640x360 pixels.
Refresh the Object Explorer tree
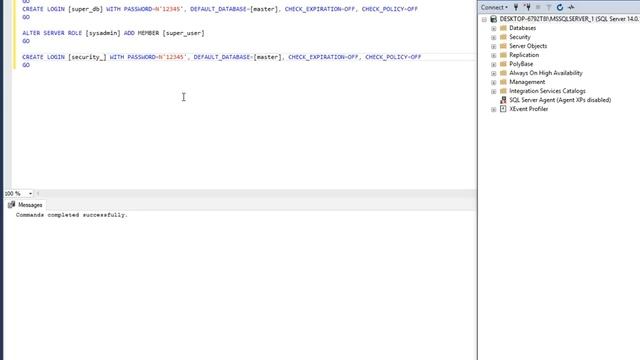tap(560, 7)
